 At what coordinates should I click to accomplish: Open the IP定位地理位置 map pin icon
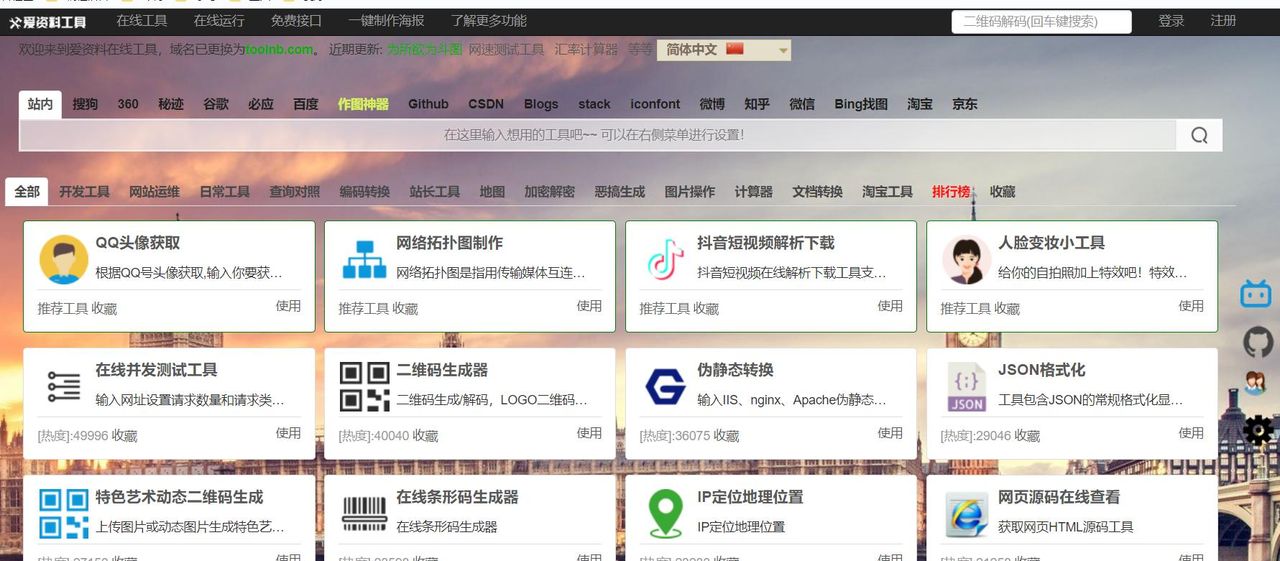point(665,514)
